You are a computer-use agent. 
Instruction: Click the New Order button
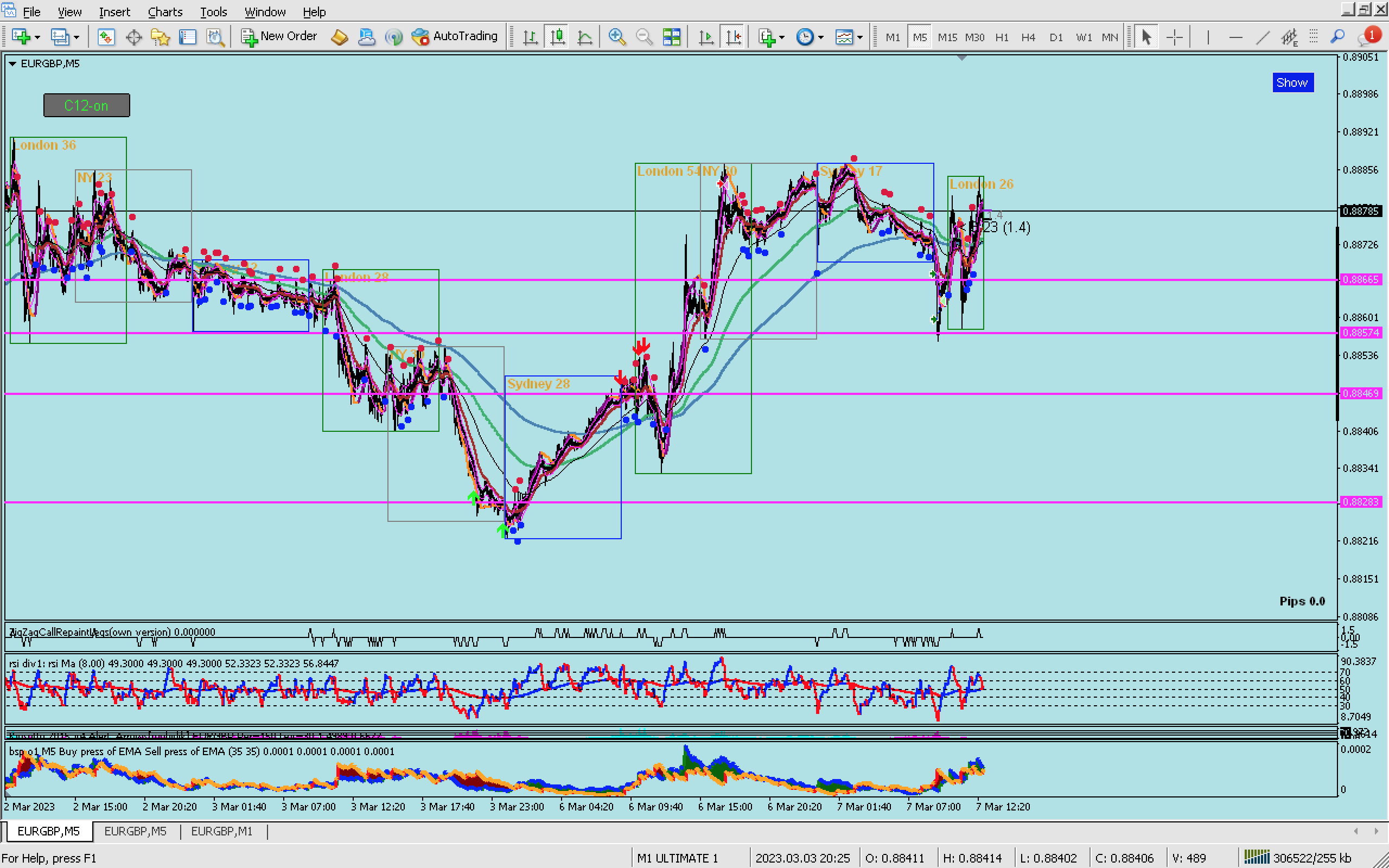pyautogui.click(x=279, y=36)
